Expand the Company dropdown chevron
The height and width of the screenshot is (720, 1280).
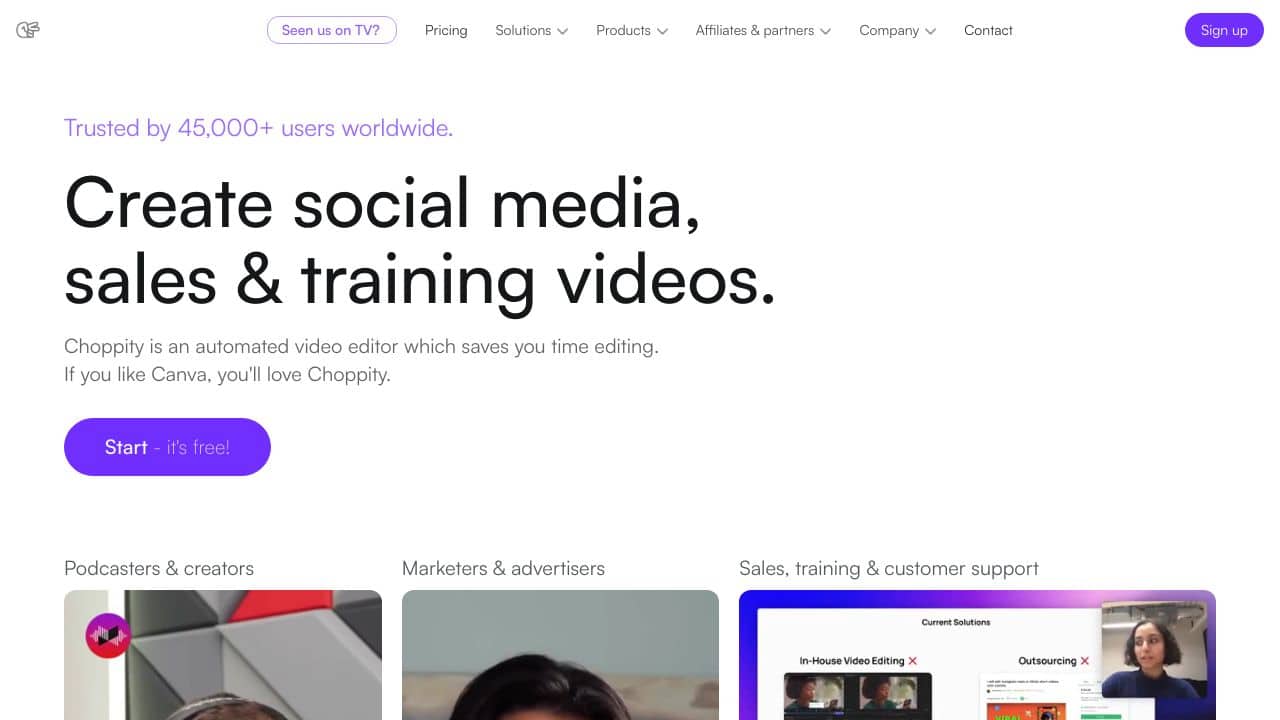coord(930,31)
